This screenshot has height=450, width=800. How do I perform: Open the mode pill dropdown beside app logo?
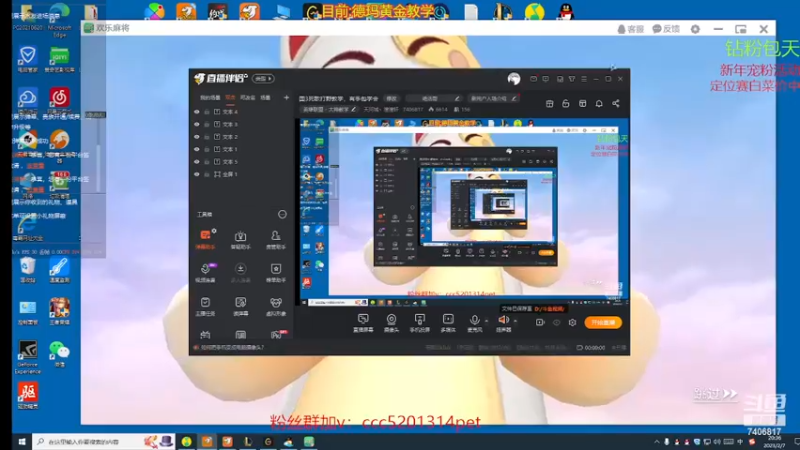(x=263, y=79)
